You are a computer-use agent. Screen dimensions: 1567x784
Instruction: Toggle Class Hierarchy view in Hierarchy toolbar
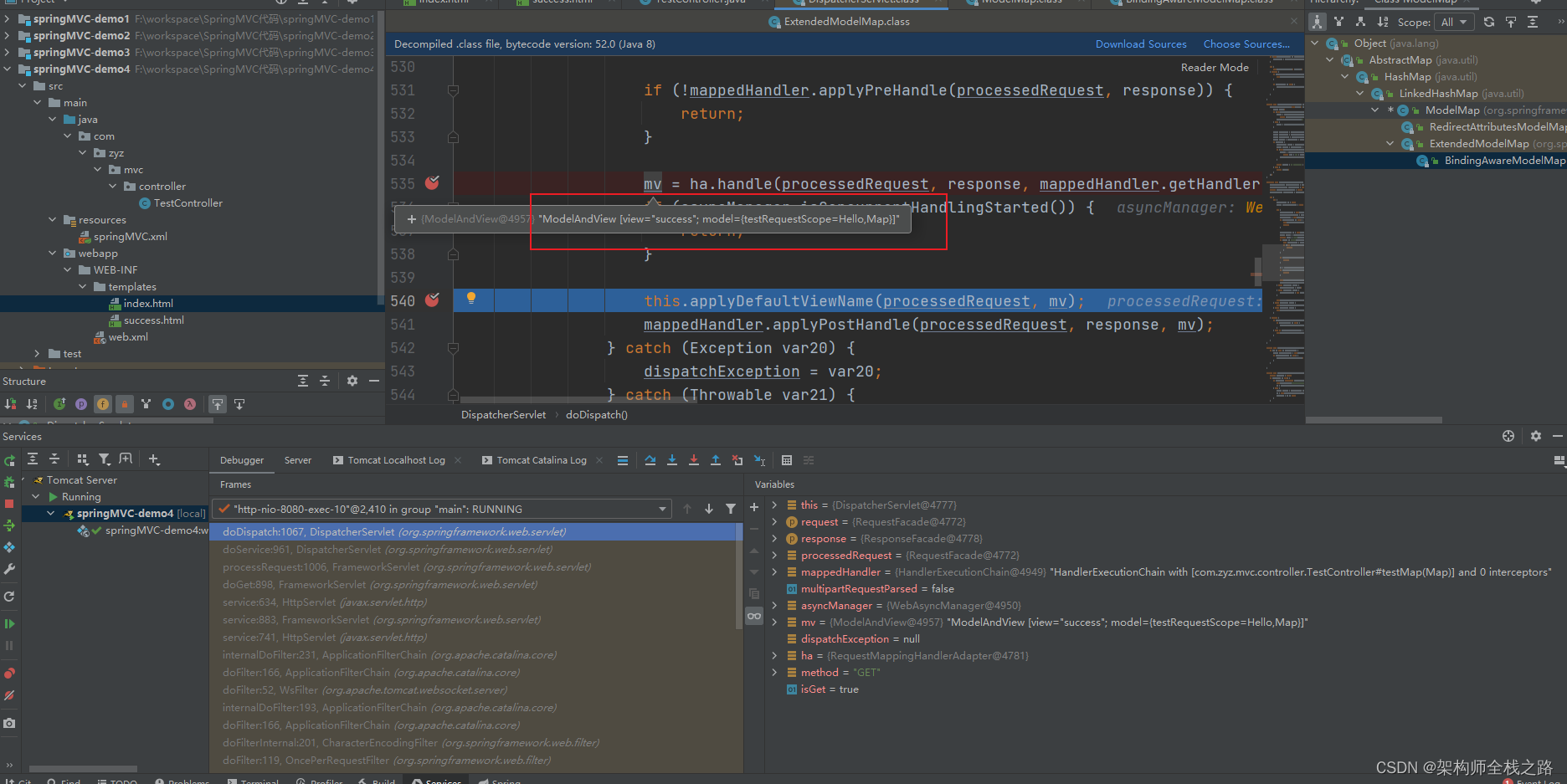pyautogui.click(x=1318, y=22)
